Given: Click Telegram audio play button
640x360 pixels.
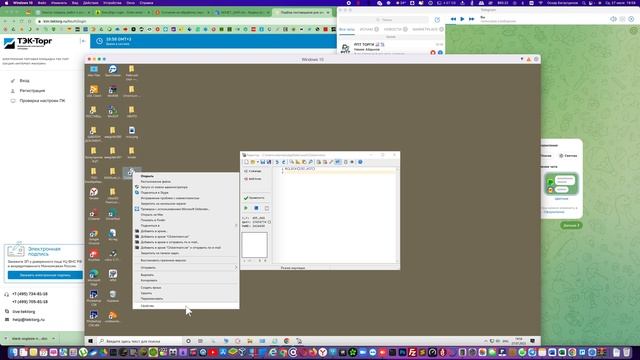Looking at the screenshot, I should click(x=462, y=19).
